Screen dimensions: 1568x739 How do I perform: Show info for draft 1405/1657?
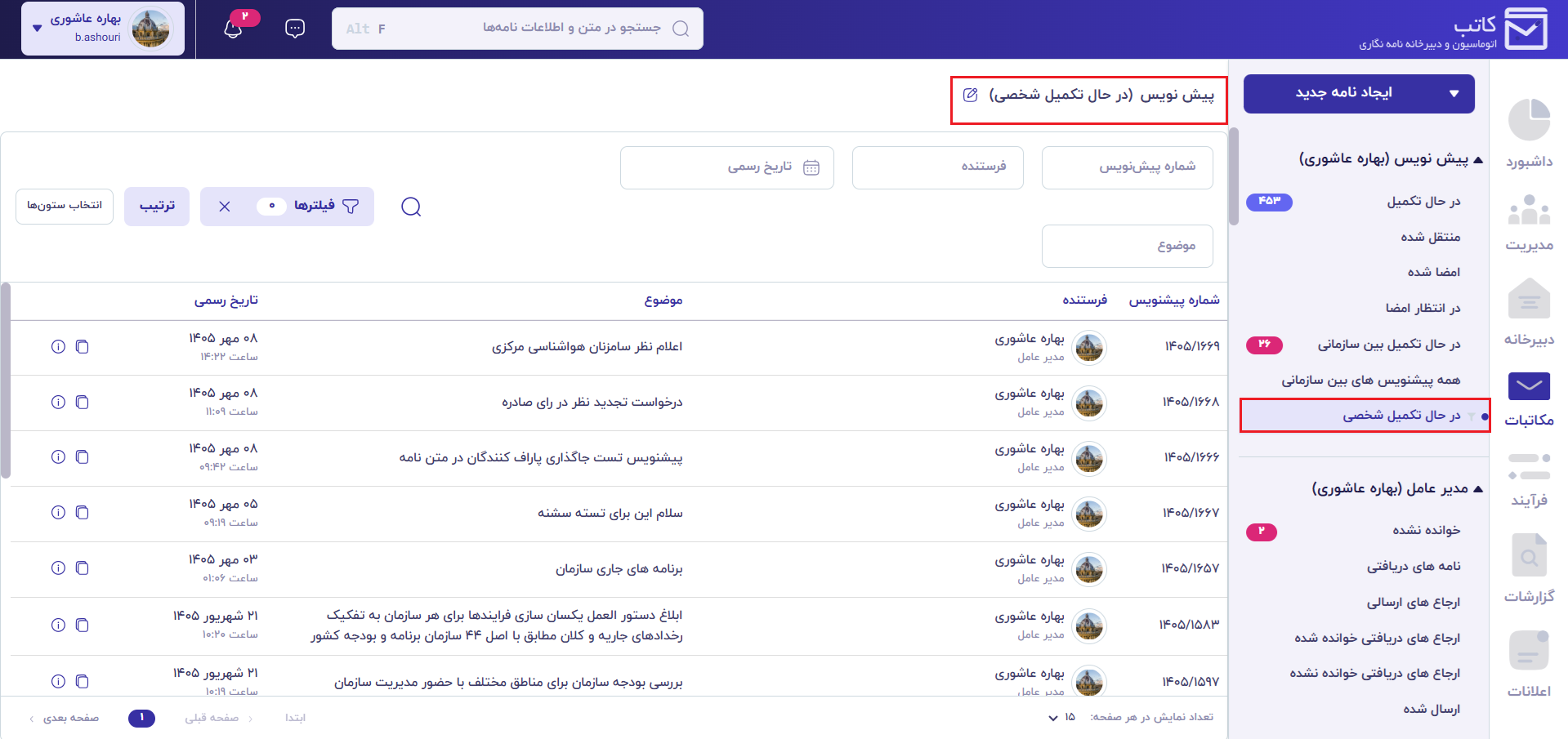(58, 568)
